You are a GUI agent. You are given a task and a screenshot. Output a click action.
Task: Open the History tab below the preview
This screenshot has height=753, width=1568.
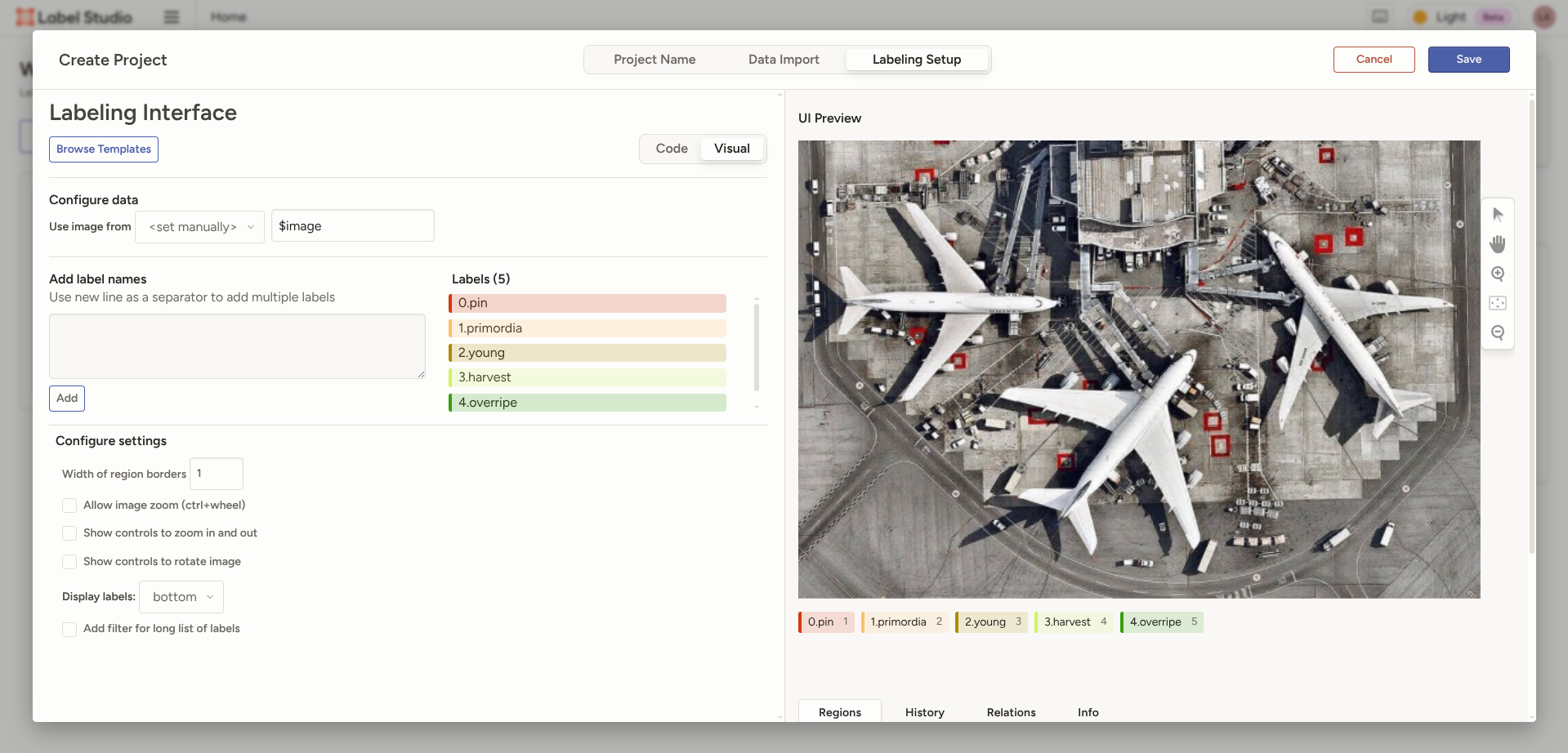924,711
